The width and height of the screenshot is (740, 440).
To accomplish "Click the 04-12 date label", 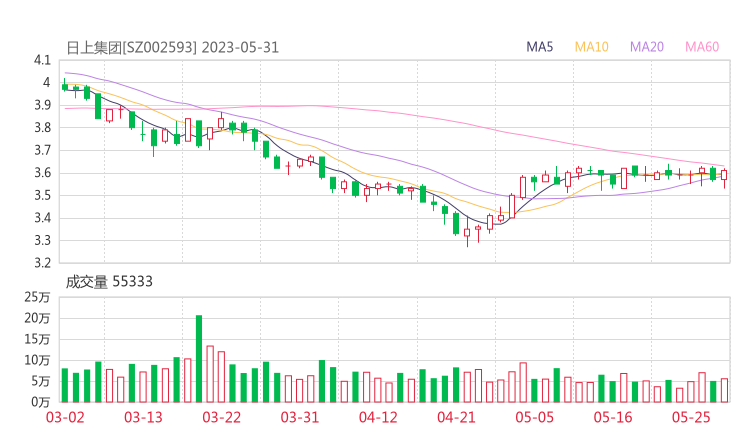I will (378, 418).
